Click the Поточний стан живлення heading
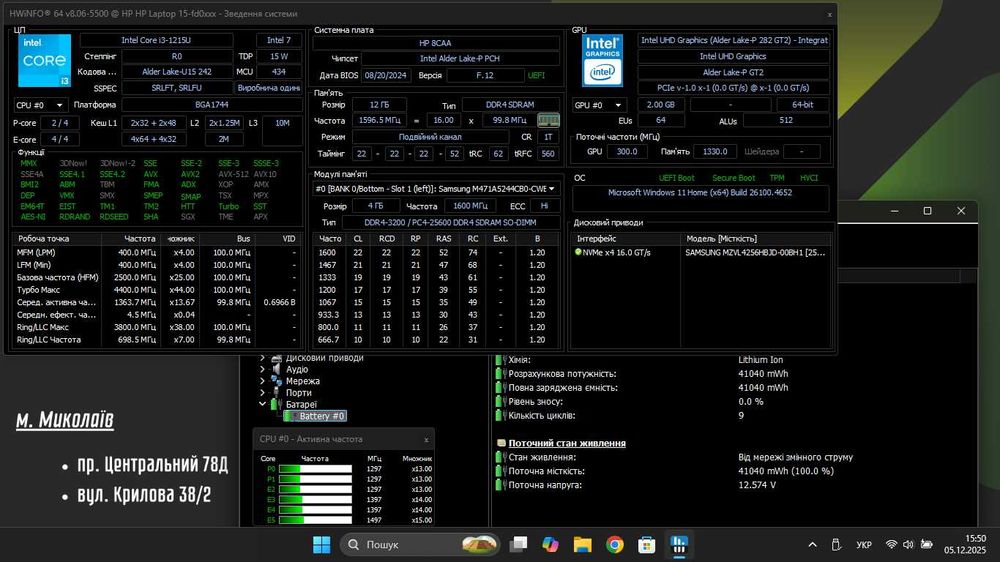Image resolution: width=1000 pixels, height=562 pixels. (x=567, y=443)
